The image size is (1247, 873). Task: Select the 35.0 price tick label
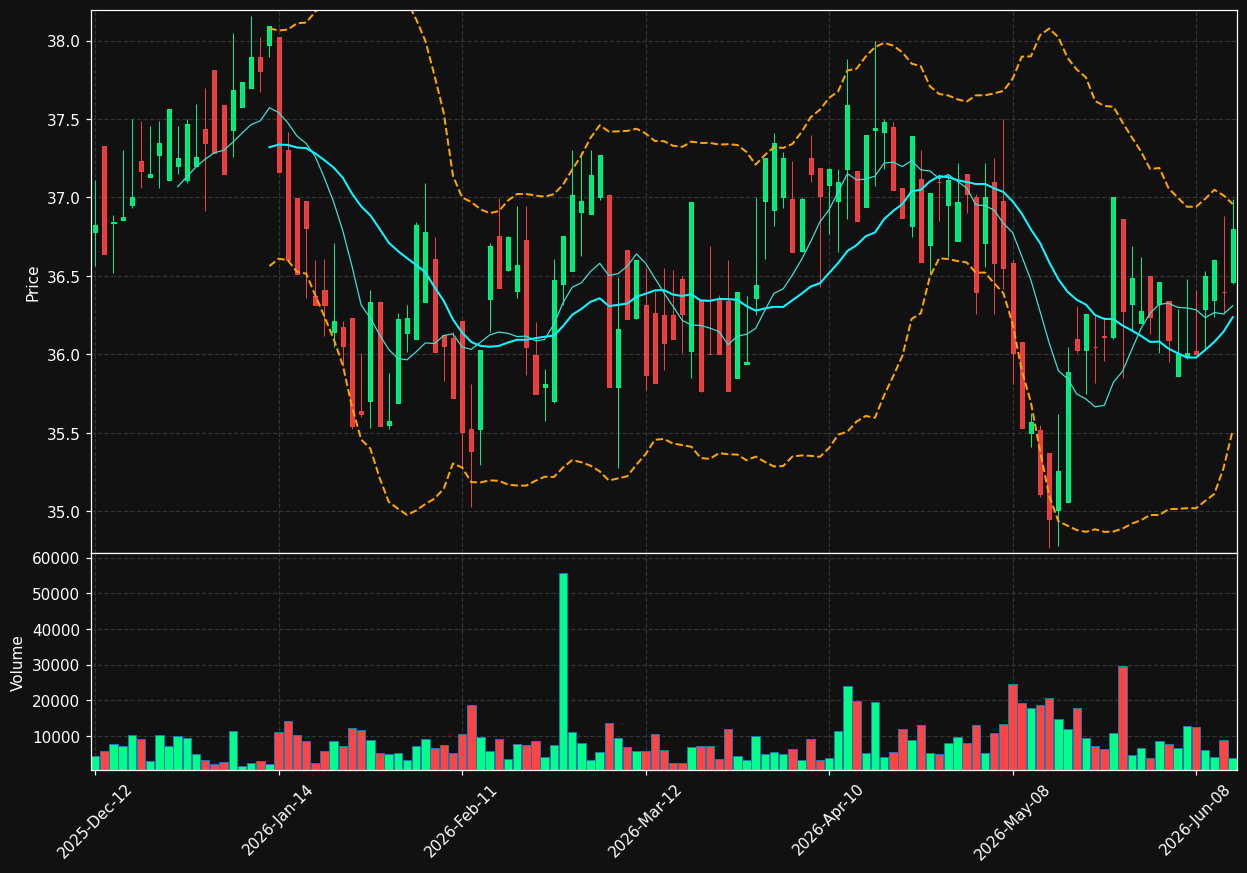[65, 513]
